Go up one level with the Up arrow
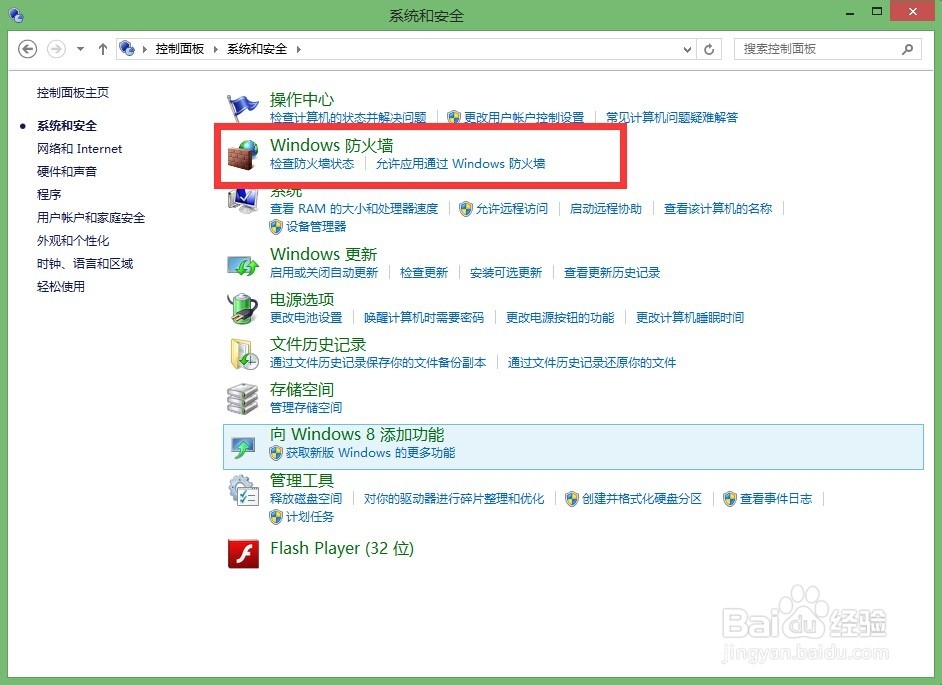 pyautogui.click(x=103, y=49)
